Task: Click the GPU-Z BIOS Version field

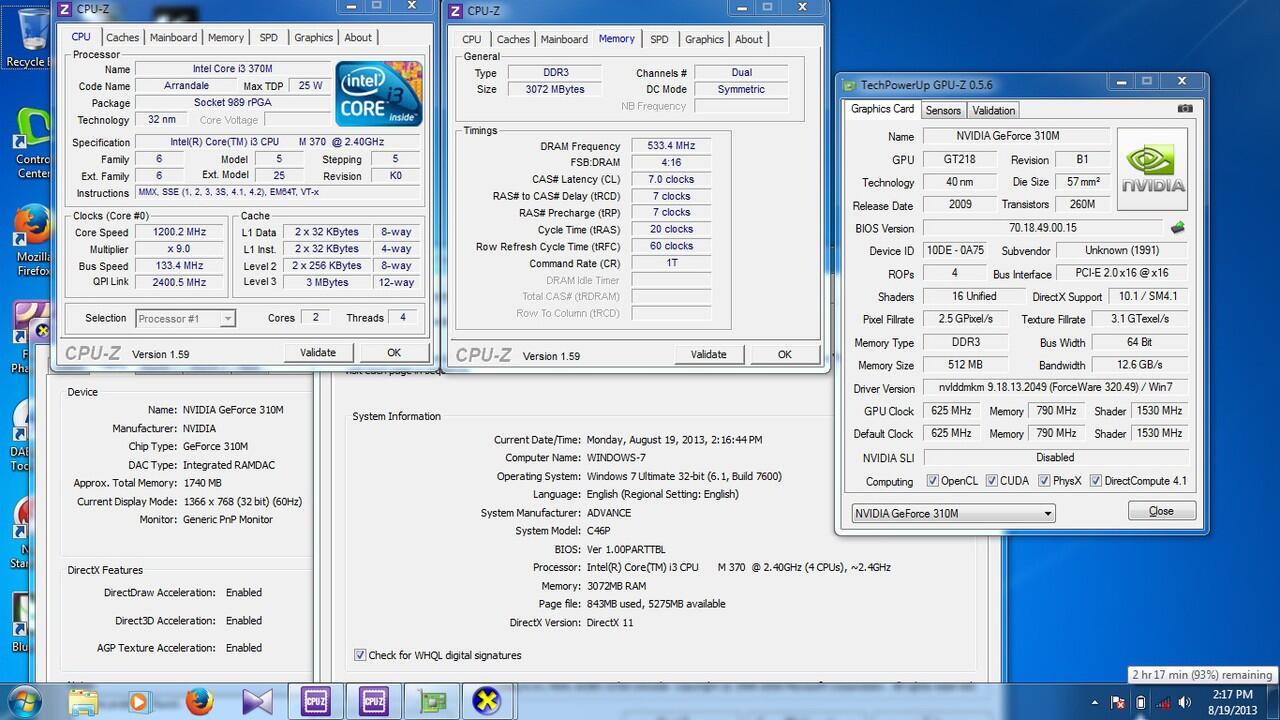Action: click(x=1043, y=228)
